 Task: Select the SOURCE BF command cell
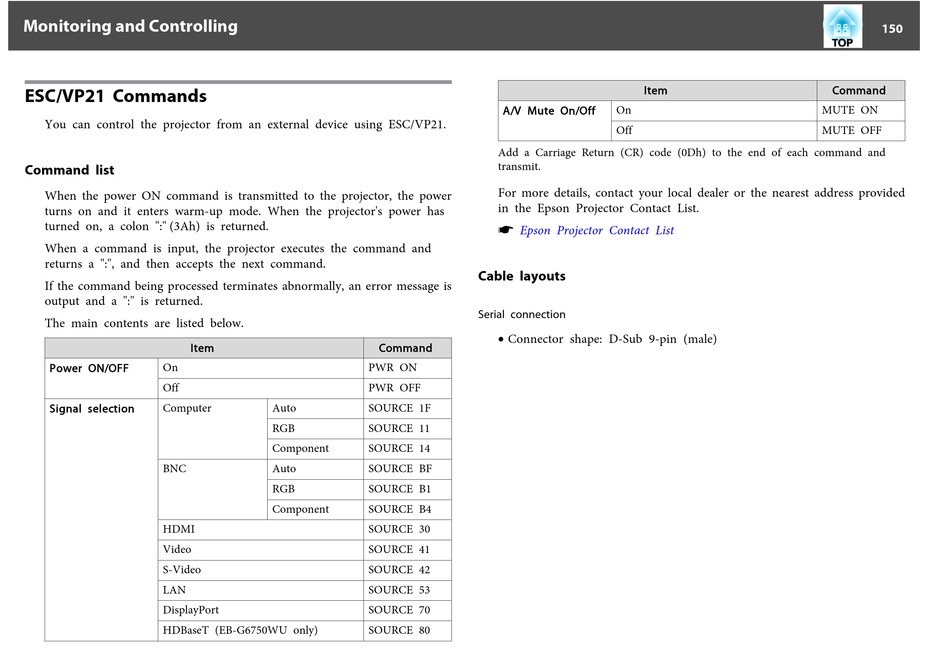pos(407,469)
